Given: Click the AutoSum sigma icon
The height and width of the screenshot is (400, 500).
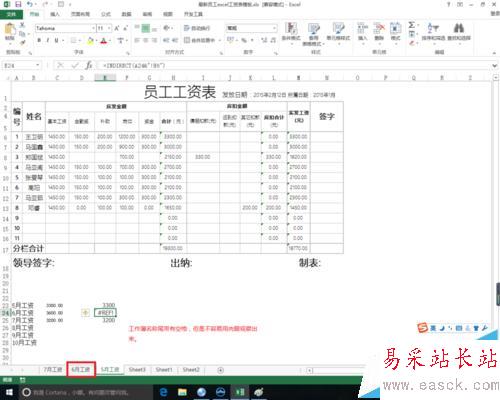Looking at the screenshot, I should click(x=412, y=25).
